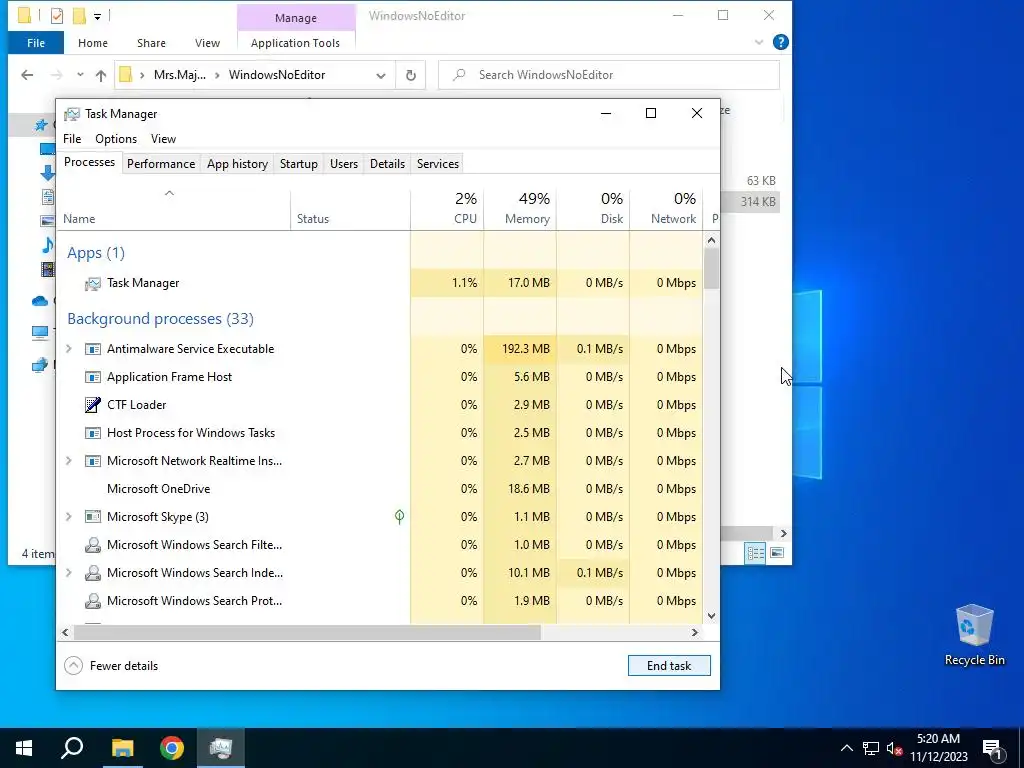Click the Microsoft Windows Search Indexer icon
The width and height of the screenshot is (1024, 768).
(93, 573)
